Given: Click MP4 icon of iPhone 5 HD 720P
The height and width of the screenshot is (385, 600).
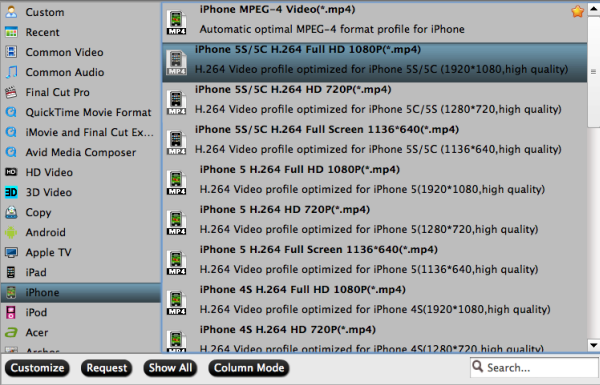Looking at the screenshot, I should click(x=176, y=223).
